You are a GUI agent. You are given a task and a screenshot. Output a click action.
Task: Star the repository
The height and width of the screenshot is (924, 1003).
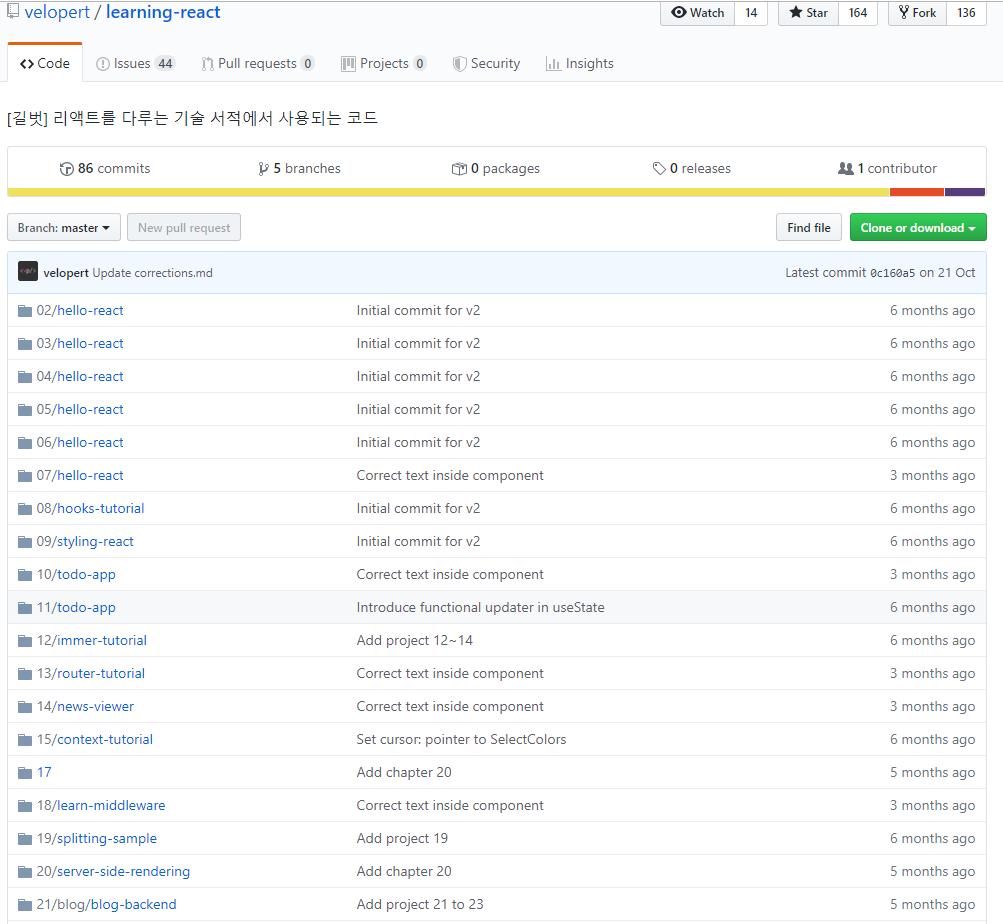pos(809,13)
